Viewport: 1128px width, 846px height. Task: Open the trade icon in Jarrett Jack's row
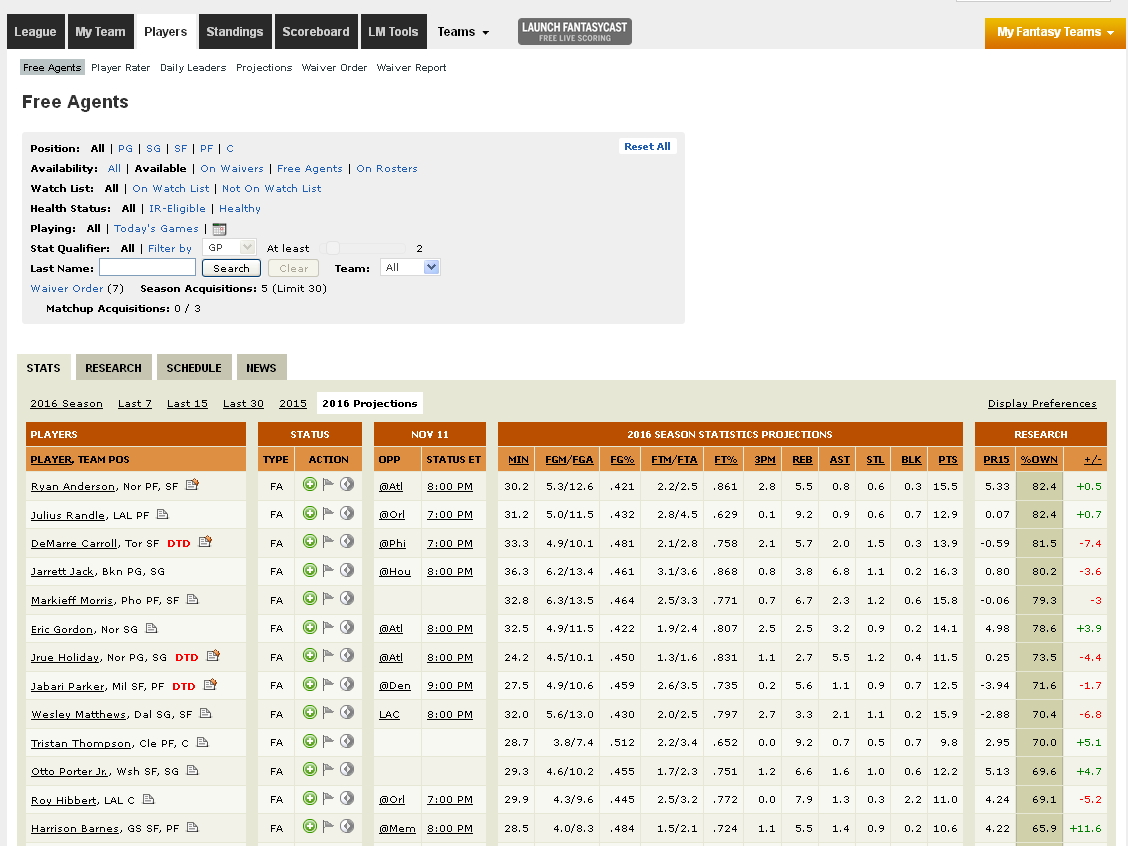pyautogui.click(x=347, y=570)
